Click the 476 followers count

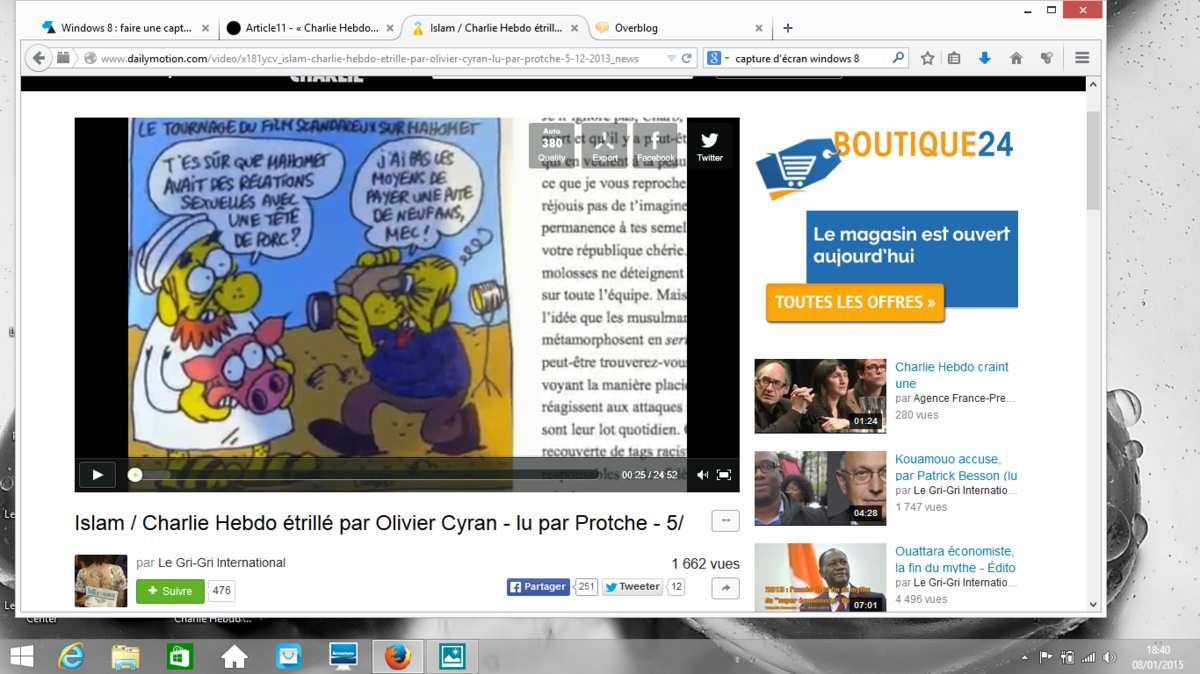221,591
